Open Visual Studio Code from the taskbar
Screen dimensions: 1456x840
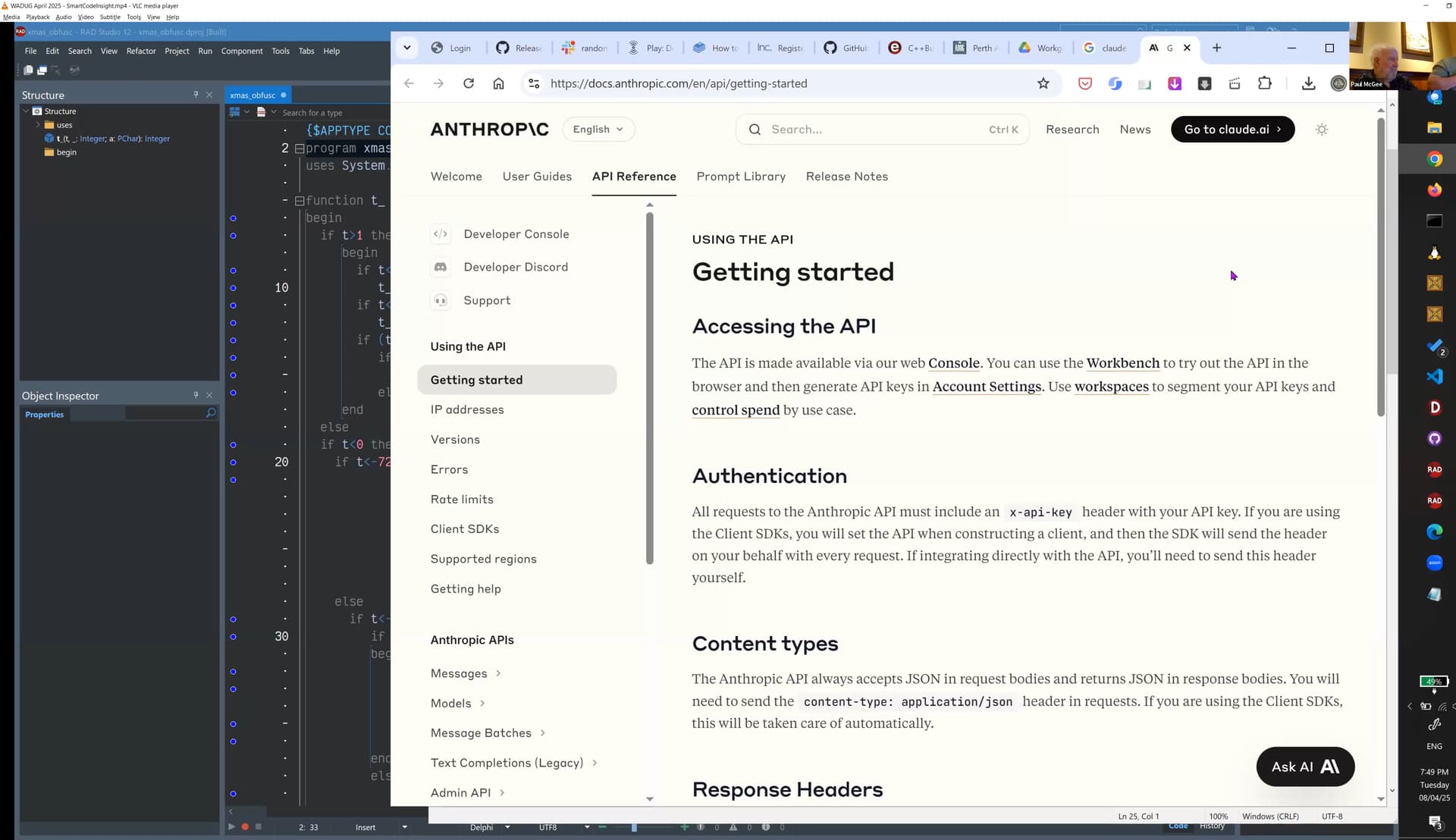(1434, 376)
